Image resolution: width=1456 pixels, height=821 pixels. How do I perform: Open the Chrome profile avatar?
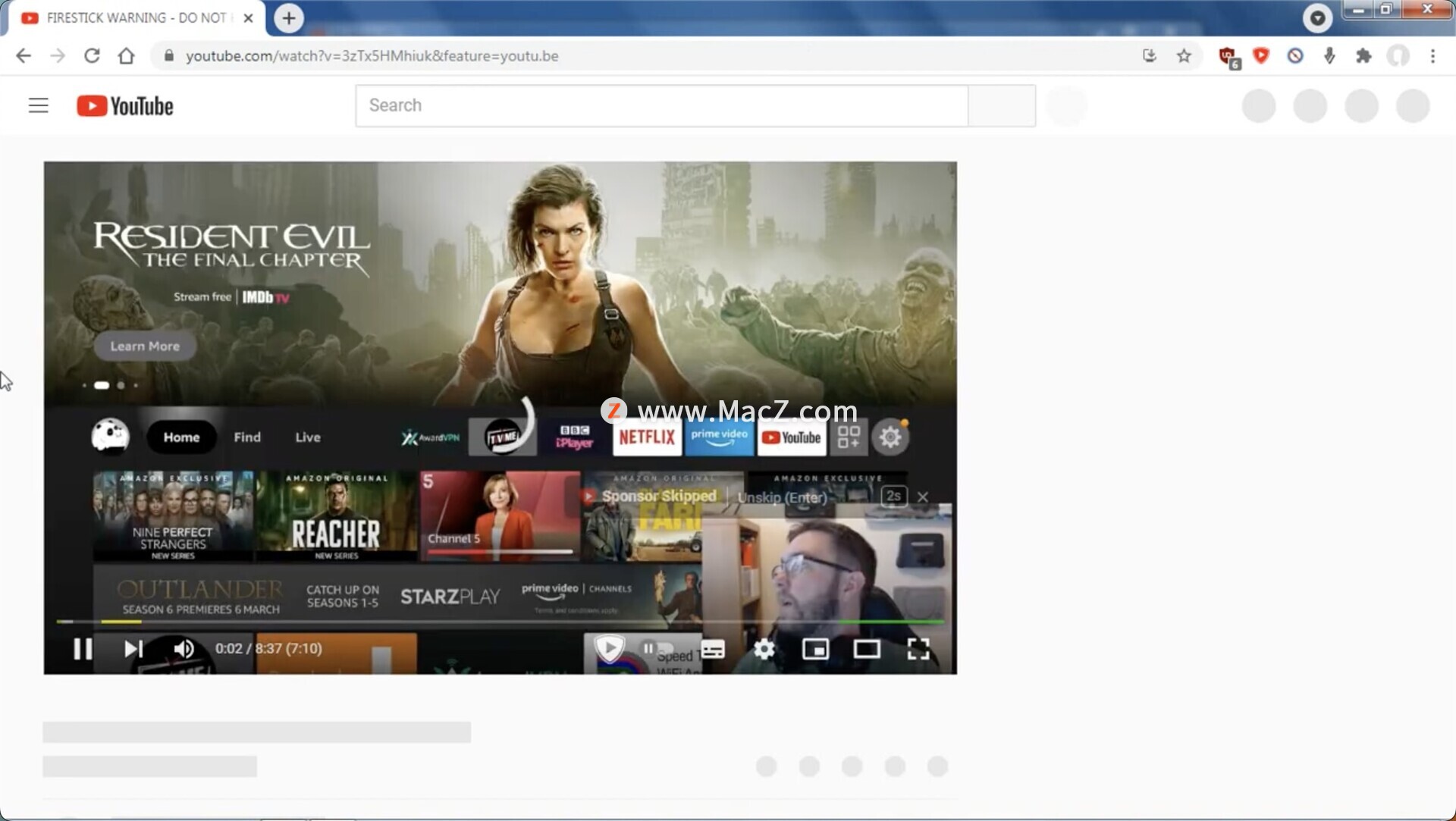(1398, 56)
